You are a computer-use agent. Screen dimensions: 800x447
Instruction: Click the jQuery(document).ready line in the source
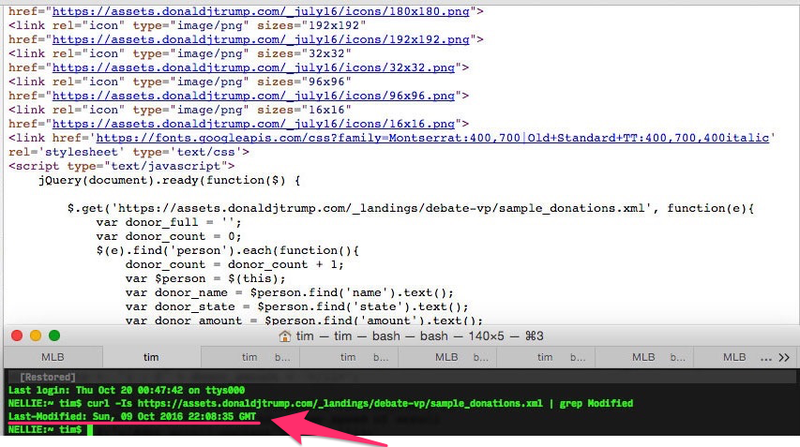click(169, 180)
